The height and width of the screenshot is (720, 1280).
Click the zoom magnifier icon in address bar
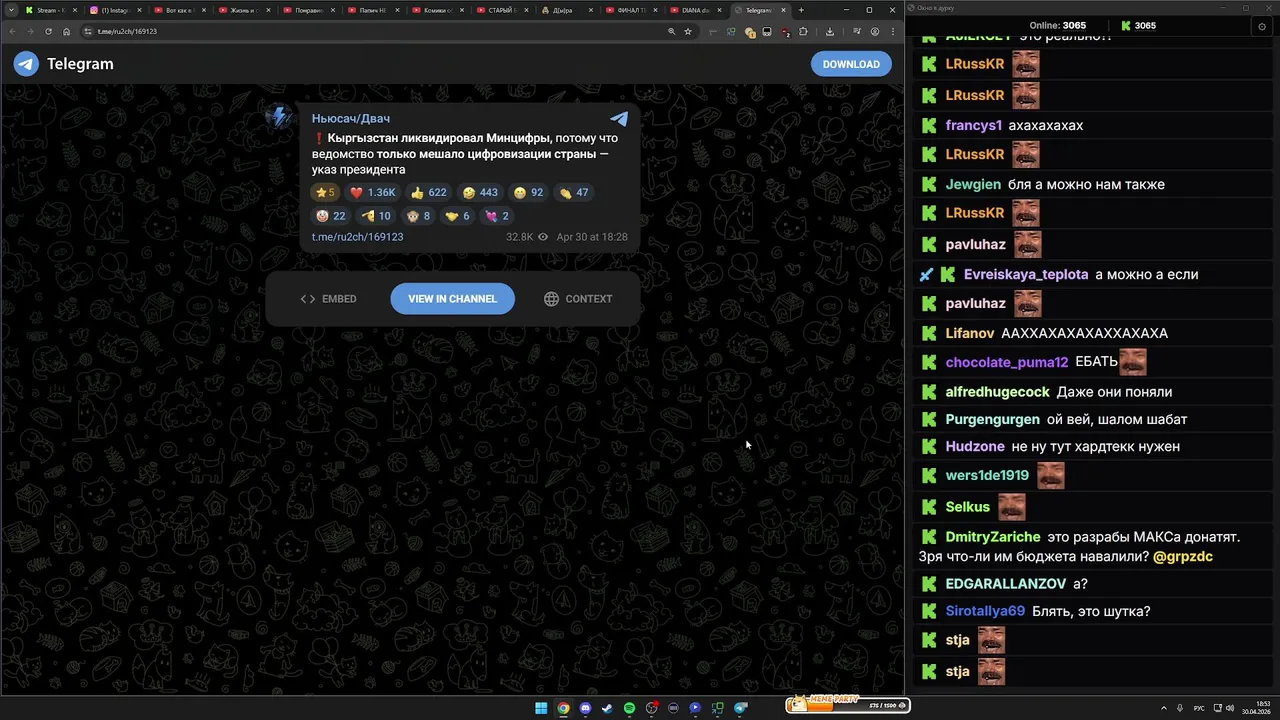[x=672, y=31]
